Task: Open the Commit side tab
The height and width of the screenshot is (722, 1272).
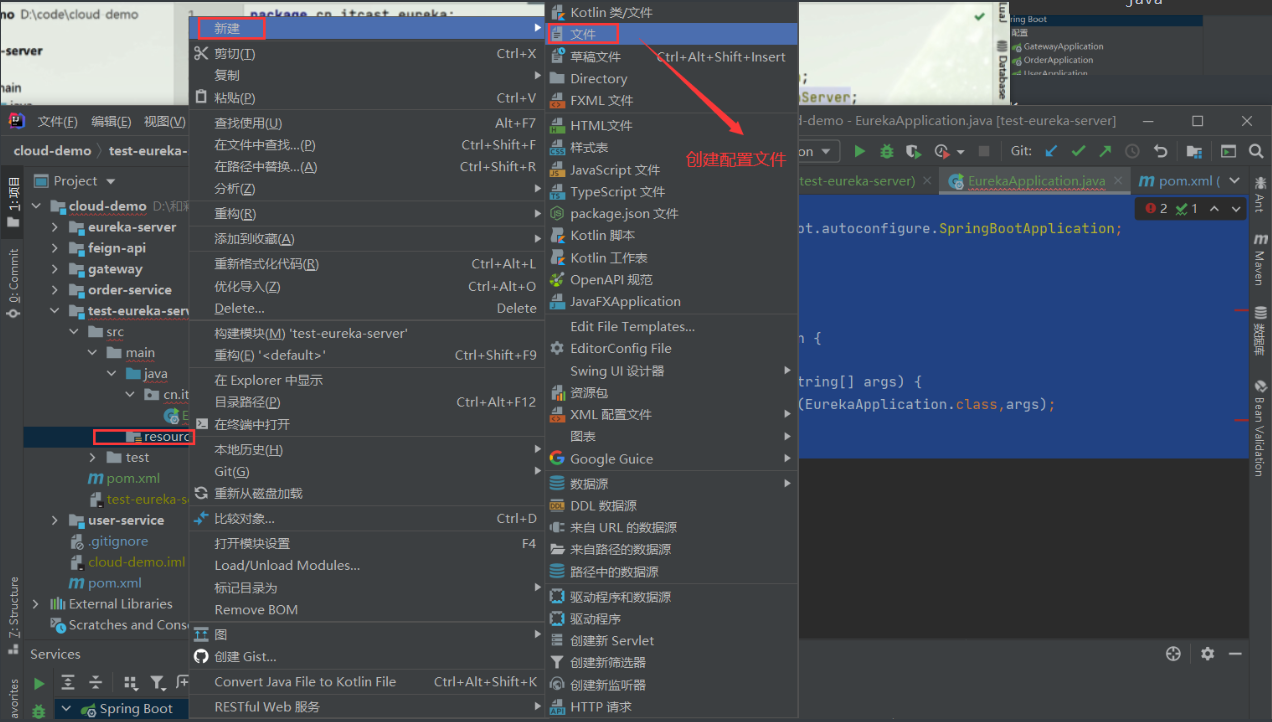Action: (13, 284)
